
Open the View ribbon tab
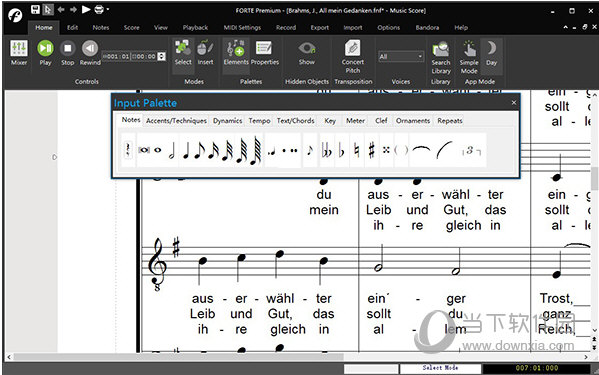pyautogui.click(x=161, y=27)
